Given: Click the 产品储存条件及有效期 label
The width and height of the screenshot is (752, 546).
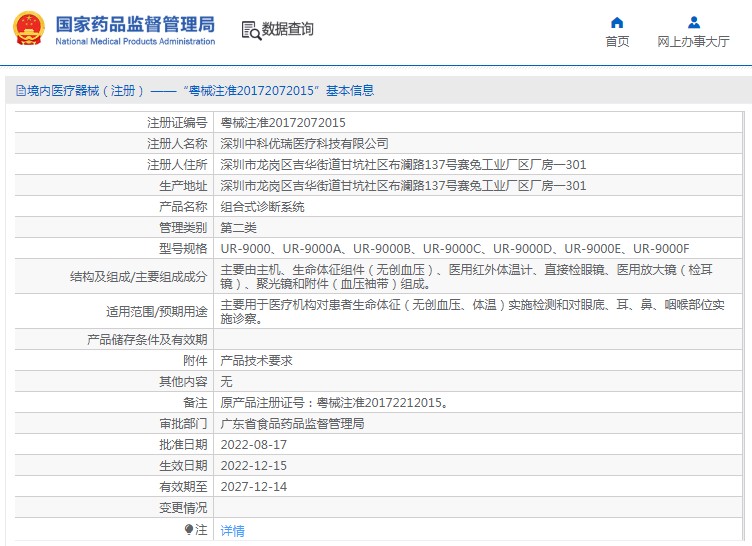Looking at the screenshot, I should [147, 340].
